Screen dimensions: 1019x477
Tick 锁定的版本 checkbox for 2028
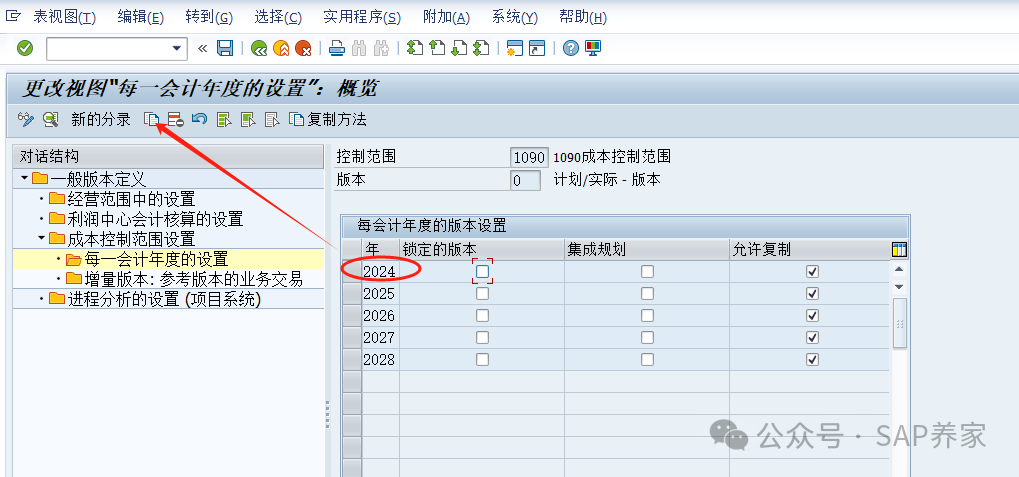click(x=482, y=359)
